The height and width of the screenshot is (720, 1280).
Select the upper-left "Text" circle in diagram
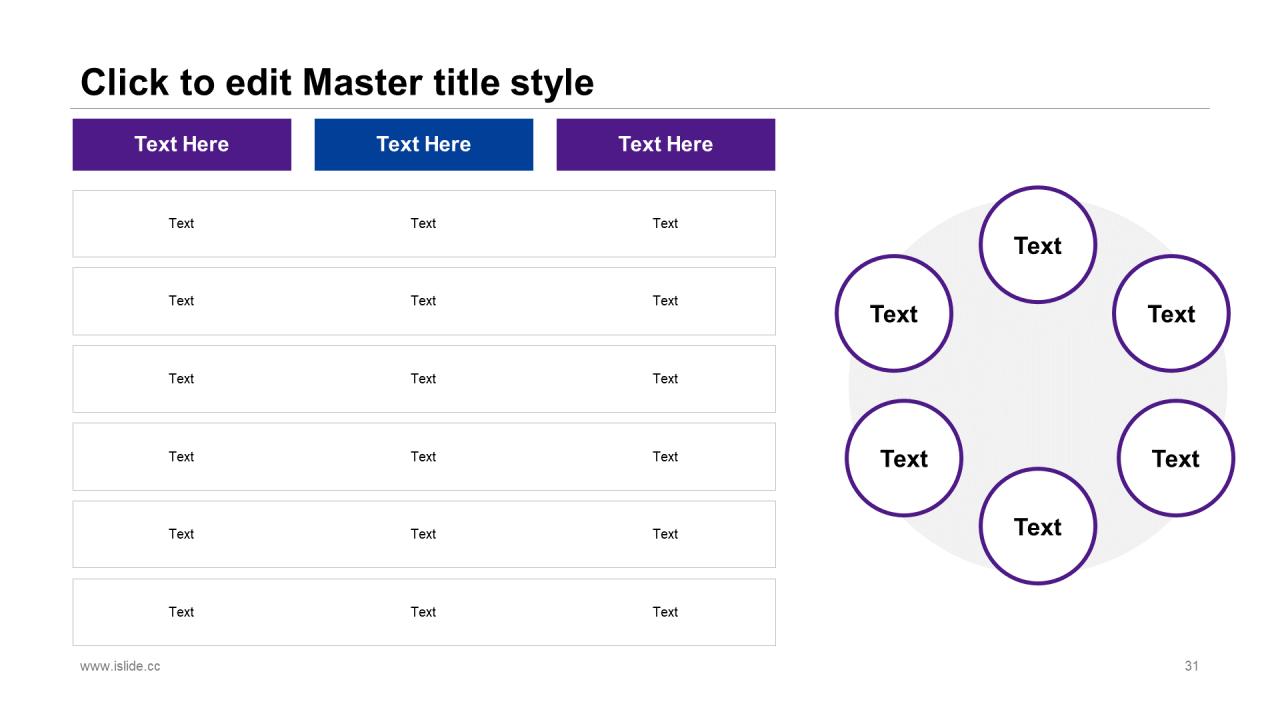click(x=893, y=314)
